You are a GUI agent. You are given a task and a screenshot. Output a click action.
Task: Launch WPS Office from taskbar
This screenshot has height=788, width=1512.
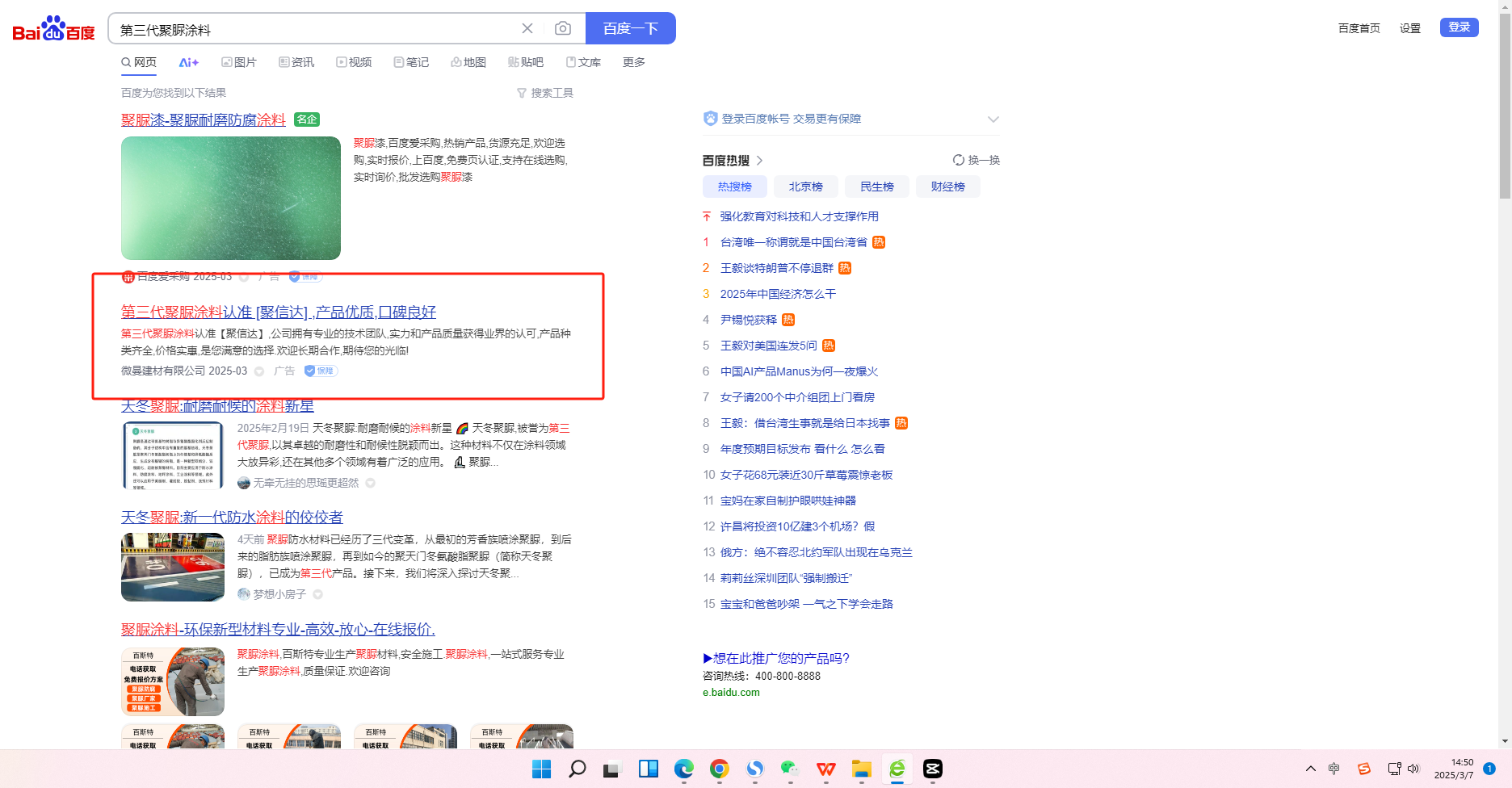click(825, 769)
